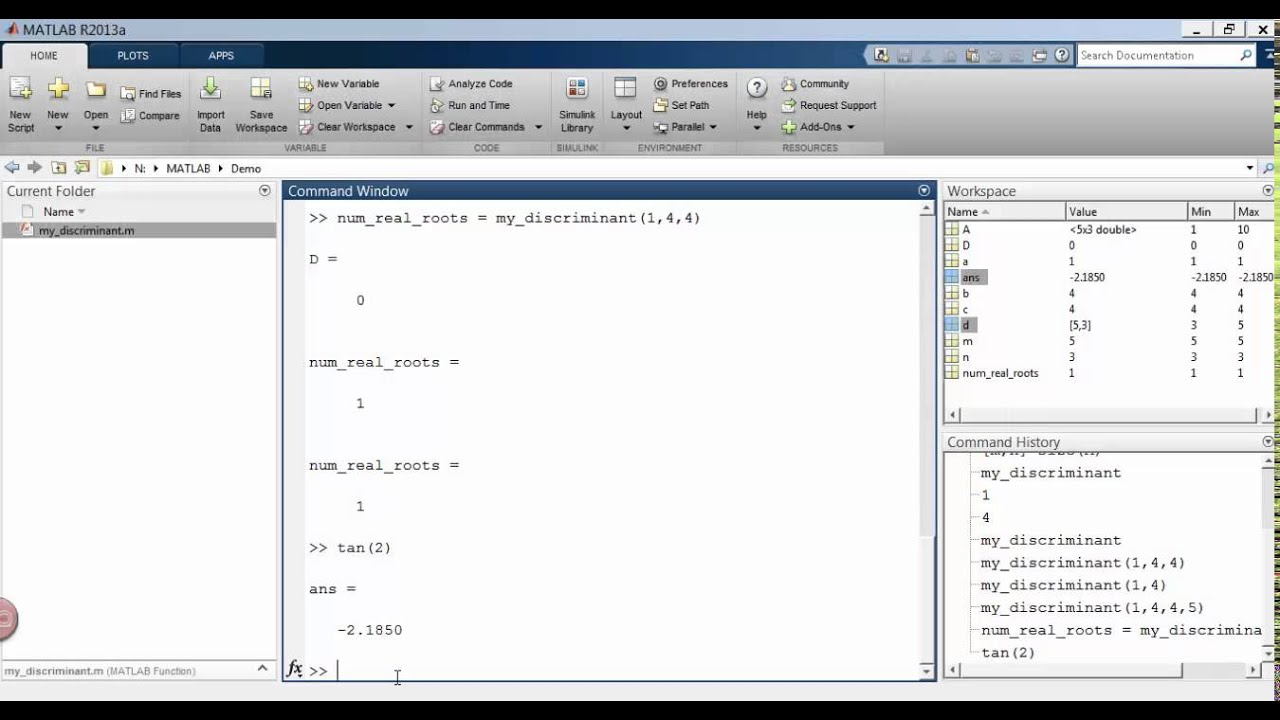Screen dimensions: 1280x720
Task: Open Preferences
Action: coord(690,84)
